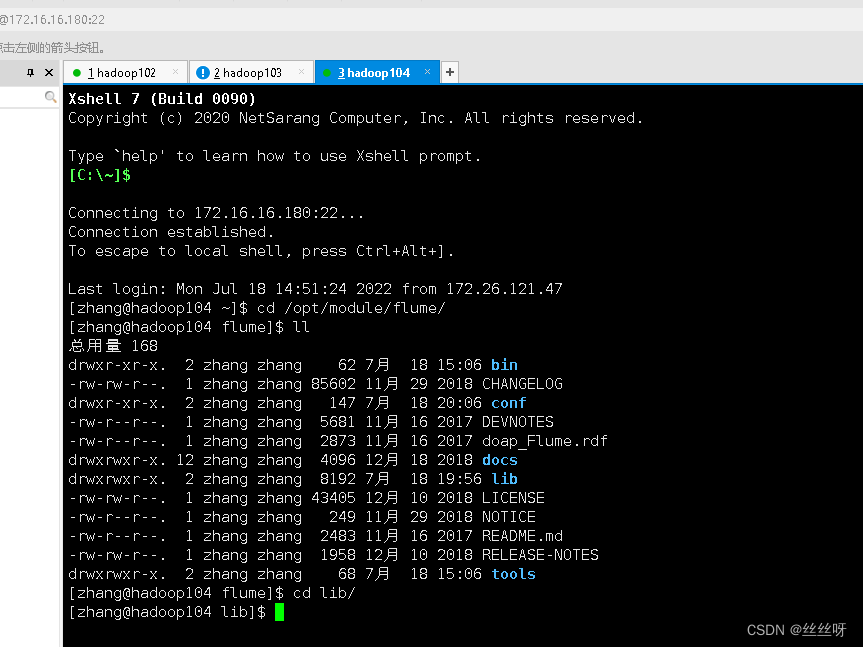The height and width of the screenshot is (647, 863).
Task: Click the 'Connection established.' line
Action: tap(171, 232)
